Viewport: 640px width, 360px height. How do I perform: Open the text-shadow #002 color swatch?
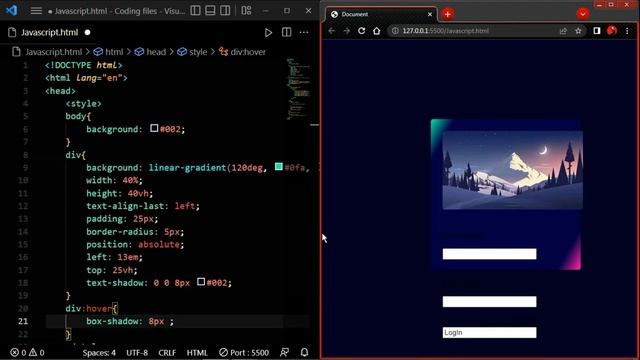pos(201,282)
